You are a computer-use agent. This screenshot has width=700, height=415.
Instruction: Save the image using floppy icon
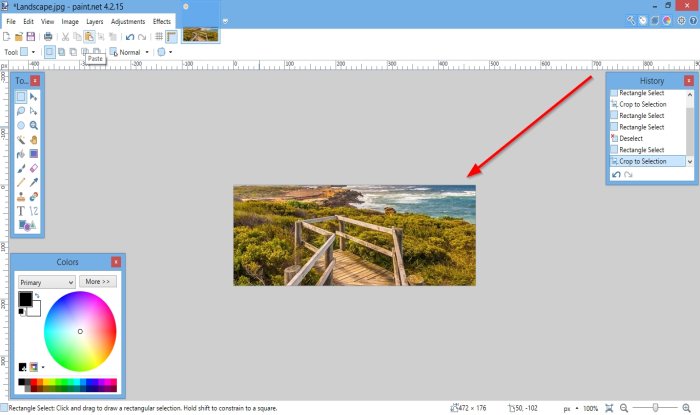coord(31,37)
